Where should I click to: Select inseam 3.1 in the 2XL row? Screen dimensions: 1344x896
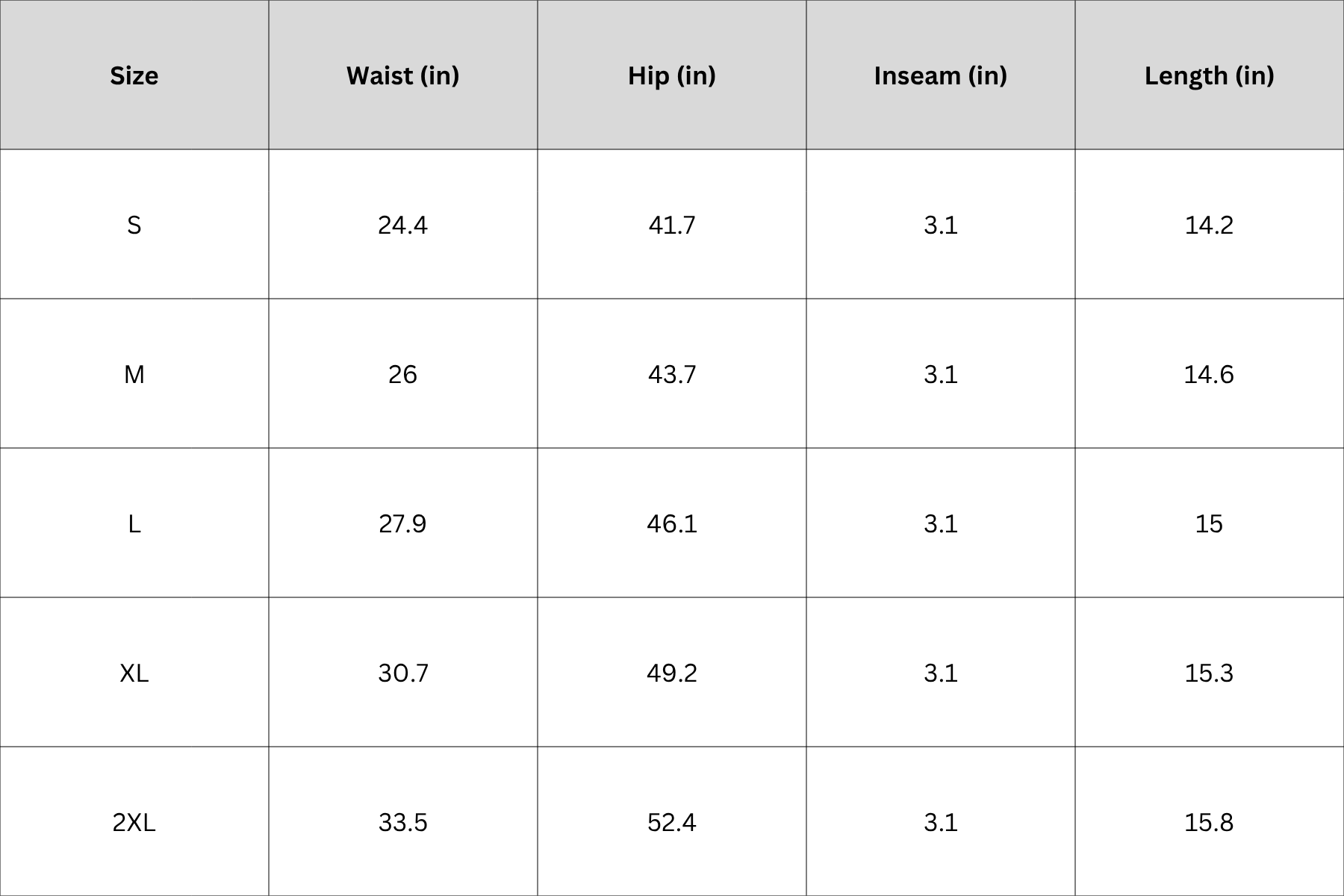pos(941,821)
